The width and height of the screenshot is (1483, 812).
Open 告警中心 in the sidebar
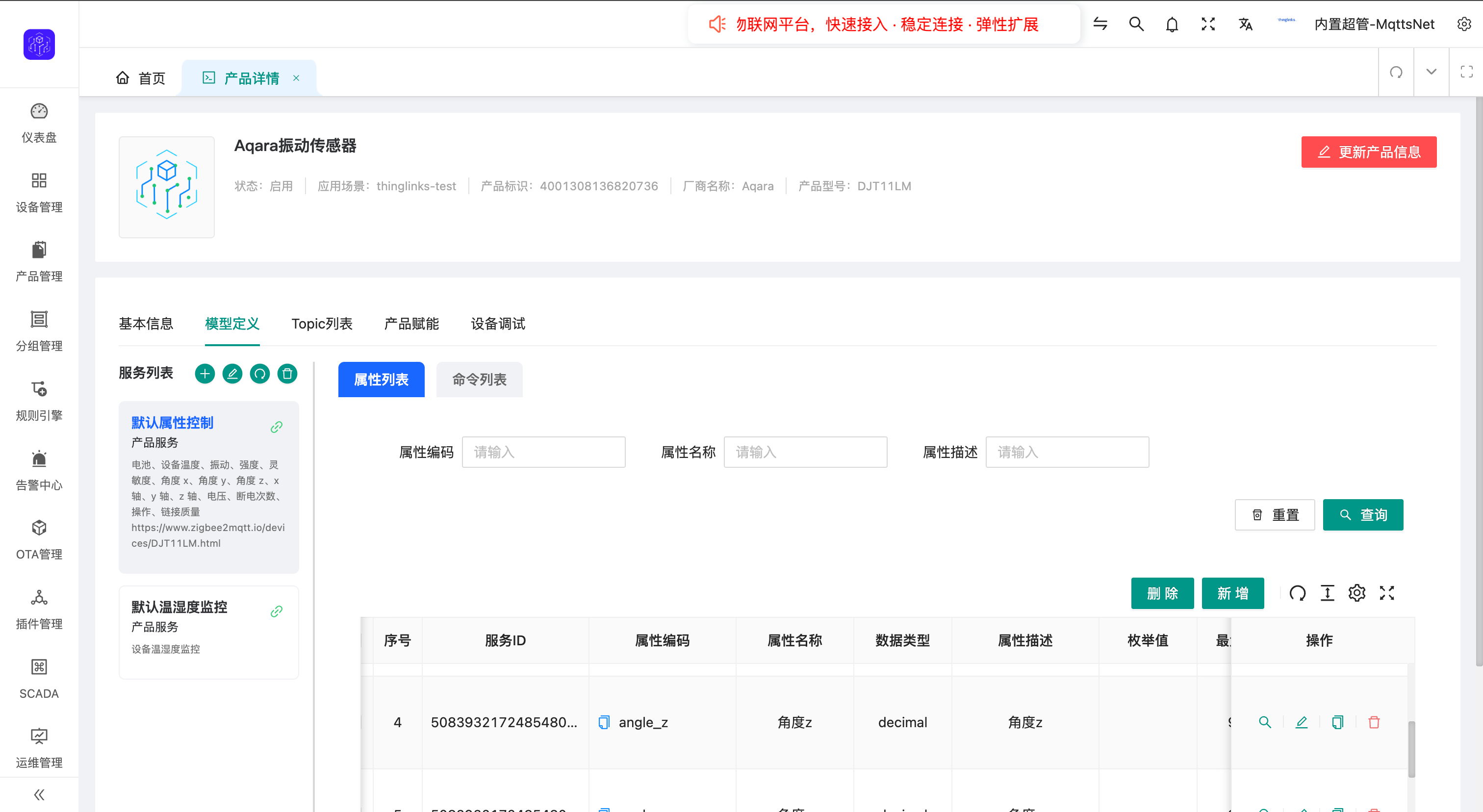point(39,471)
